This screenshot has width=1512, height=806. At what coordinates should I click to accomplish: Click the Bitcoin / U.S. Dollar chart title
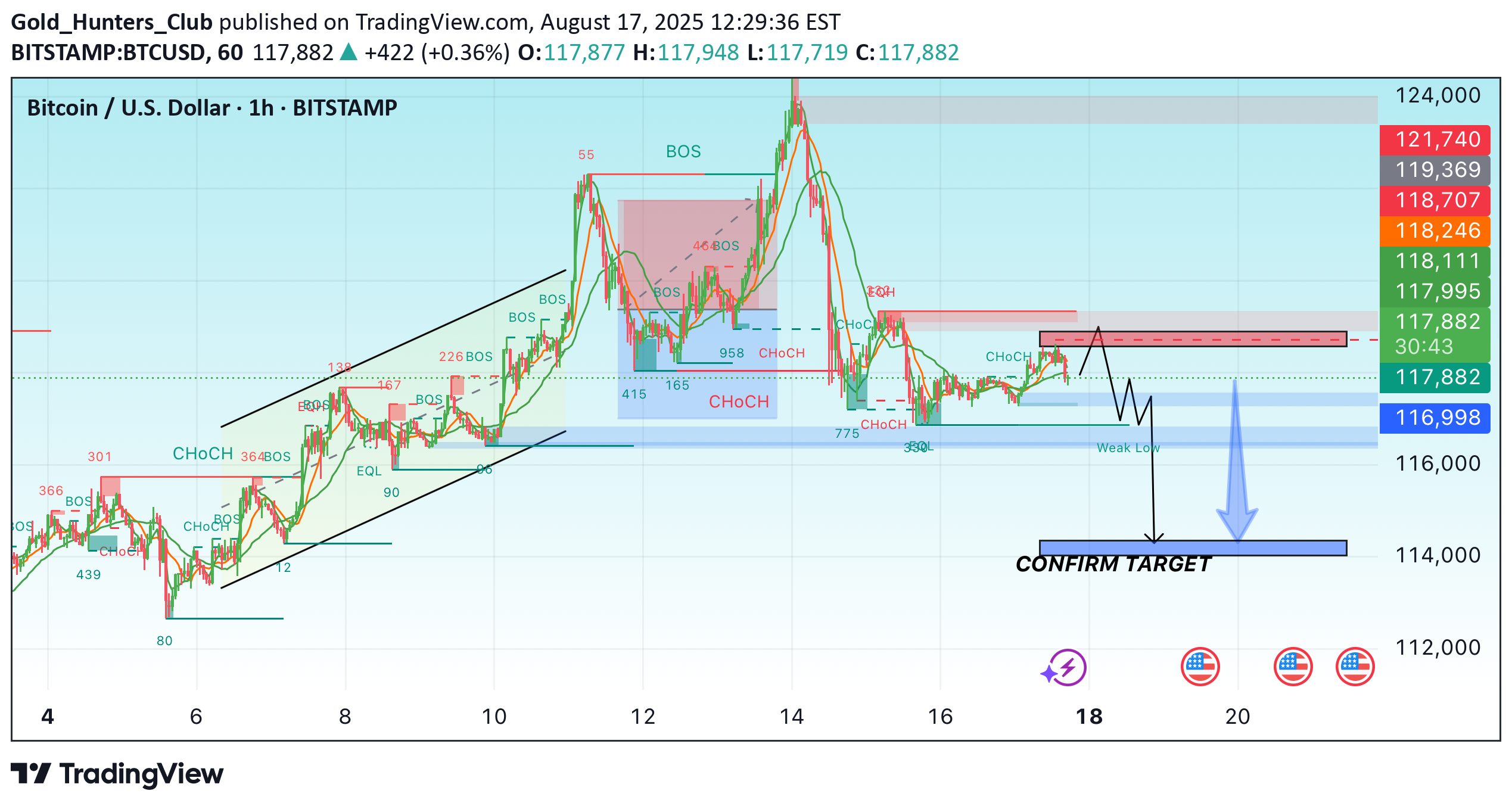pyautogui.click(x=212, y=108)
